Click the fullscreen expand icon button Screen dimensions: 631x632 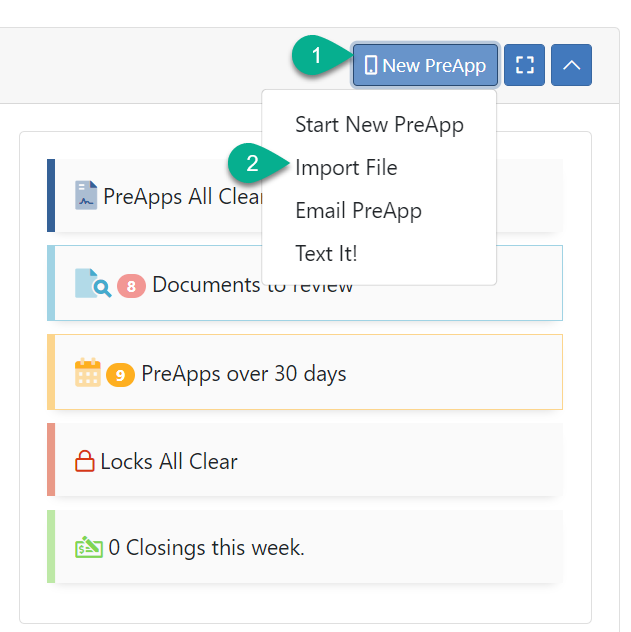(524, 66)
